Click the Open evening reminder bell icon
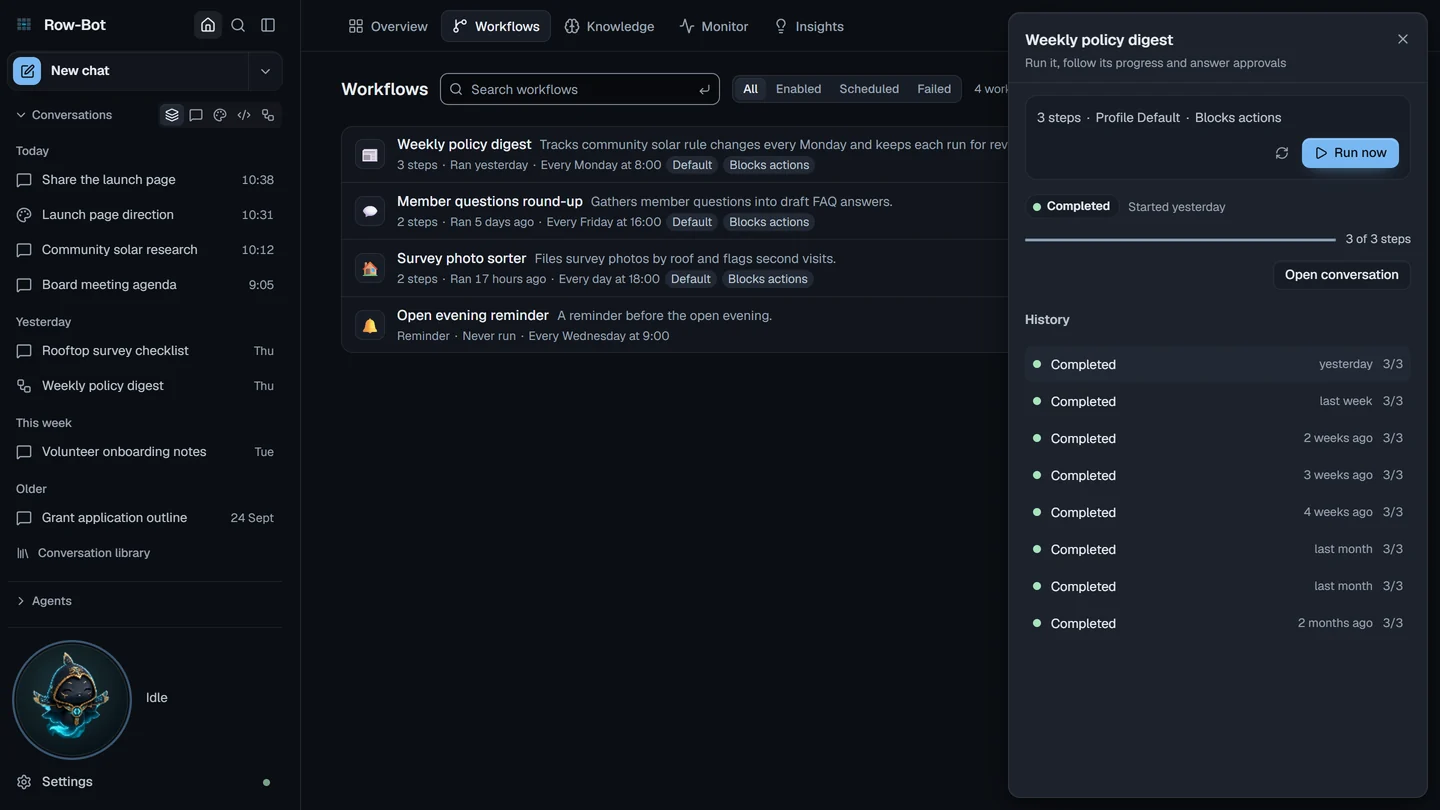Viewport: 1440px width, 810px height. click(370, 325)
